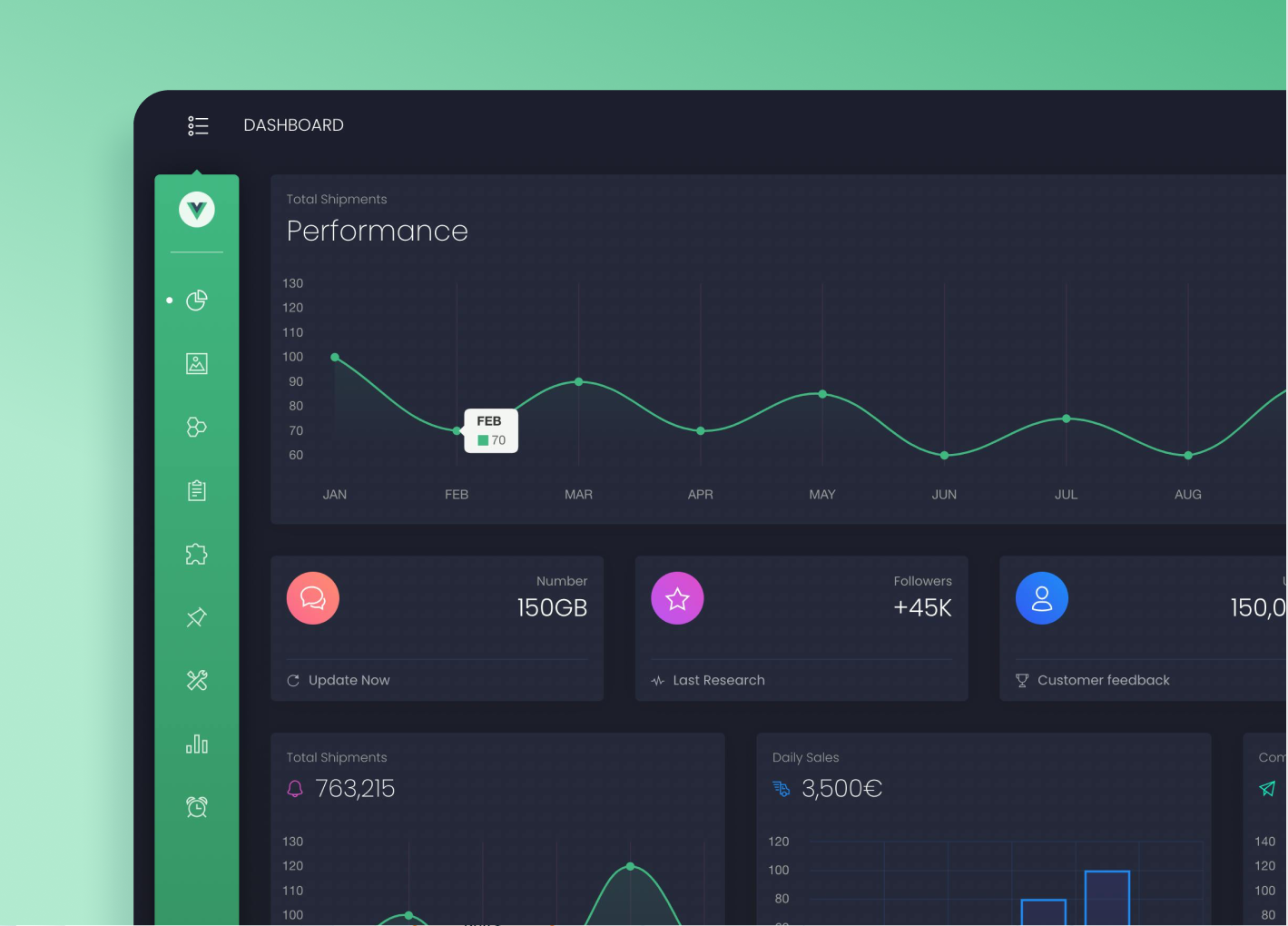The image size is (1288, 926).
Task: Open the bar chart sidebar icon
Action: click(197, 744)
